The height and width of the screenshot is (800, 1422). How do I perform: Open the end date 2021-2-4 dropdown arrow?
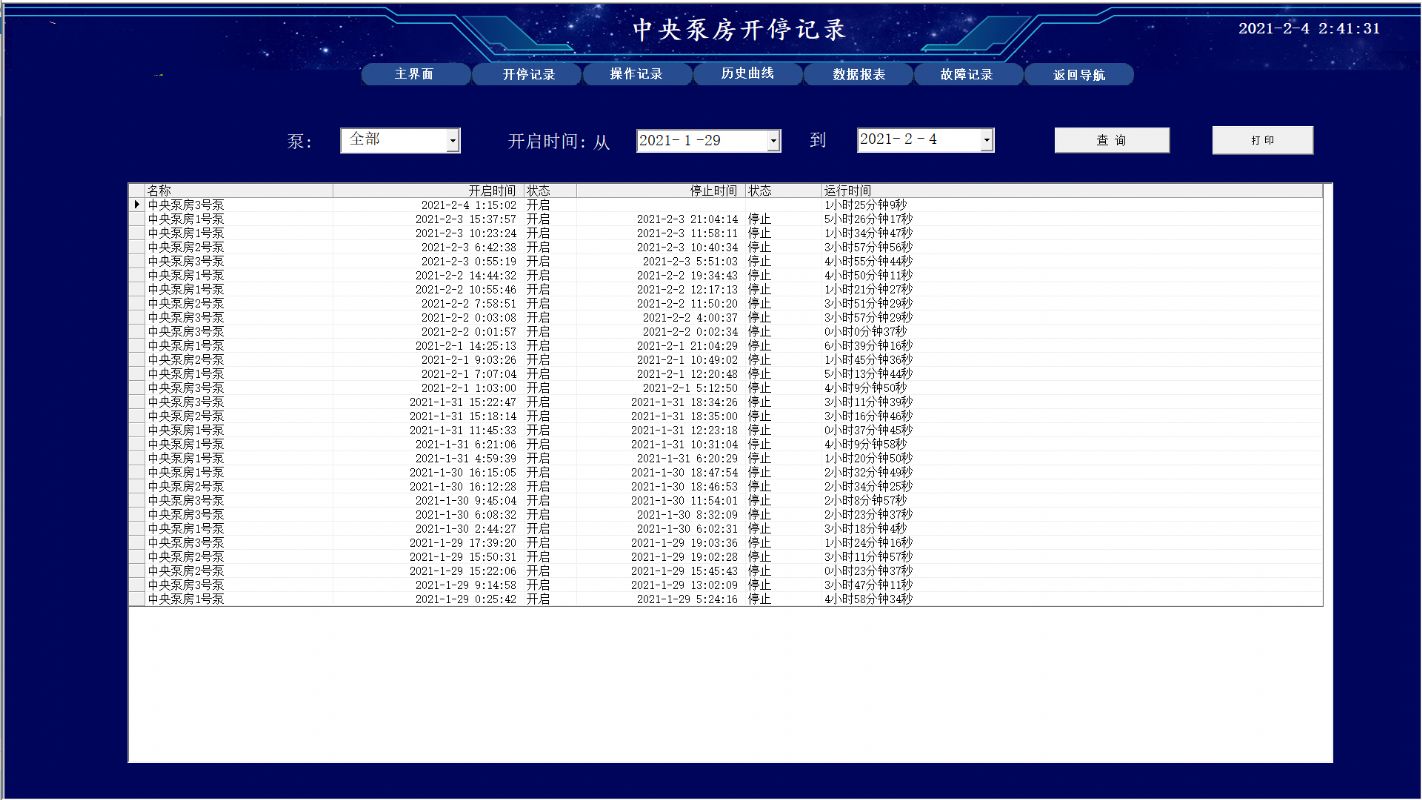[x=987, y=141]
